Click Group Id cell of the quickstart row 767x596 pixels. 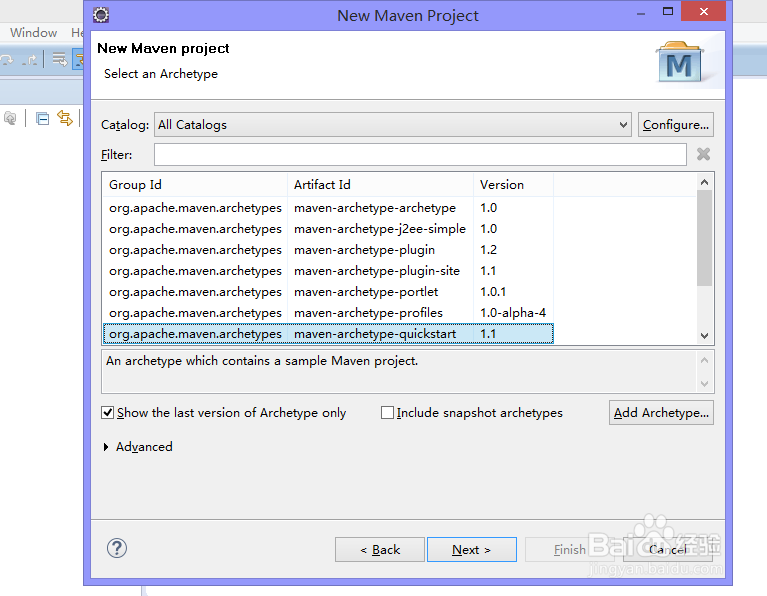[x=195, y=334]
